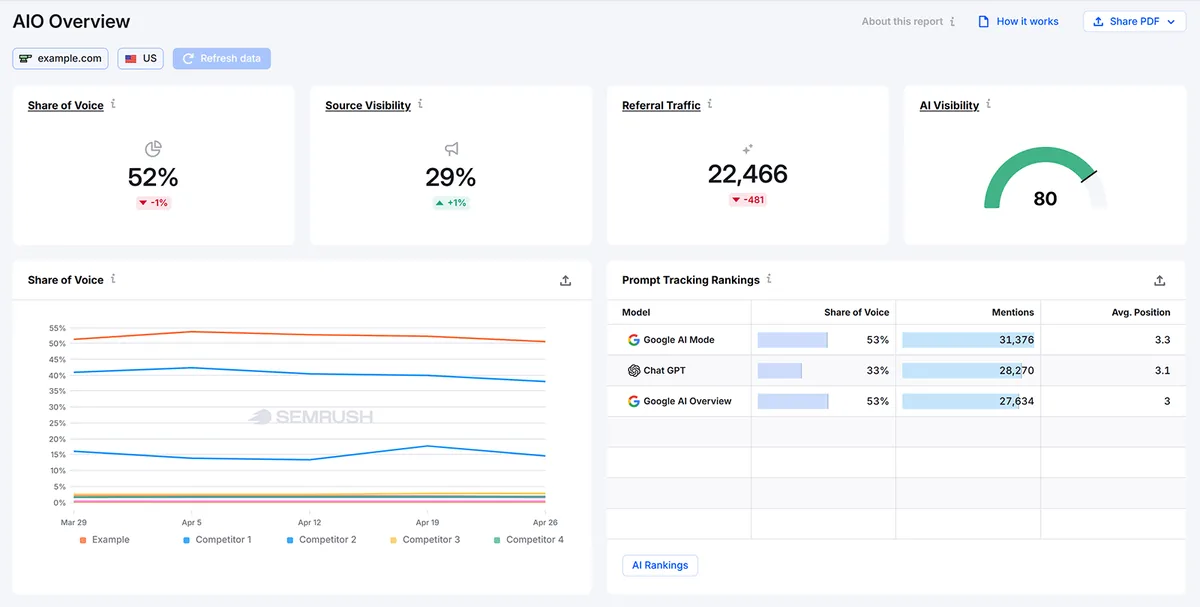This screenshot has width=1200, height=607.
Task: Export the Prompt Tracking Rankings table
Action: pos(1160,281)
